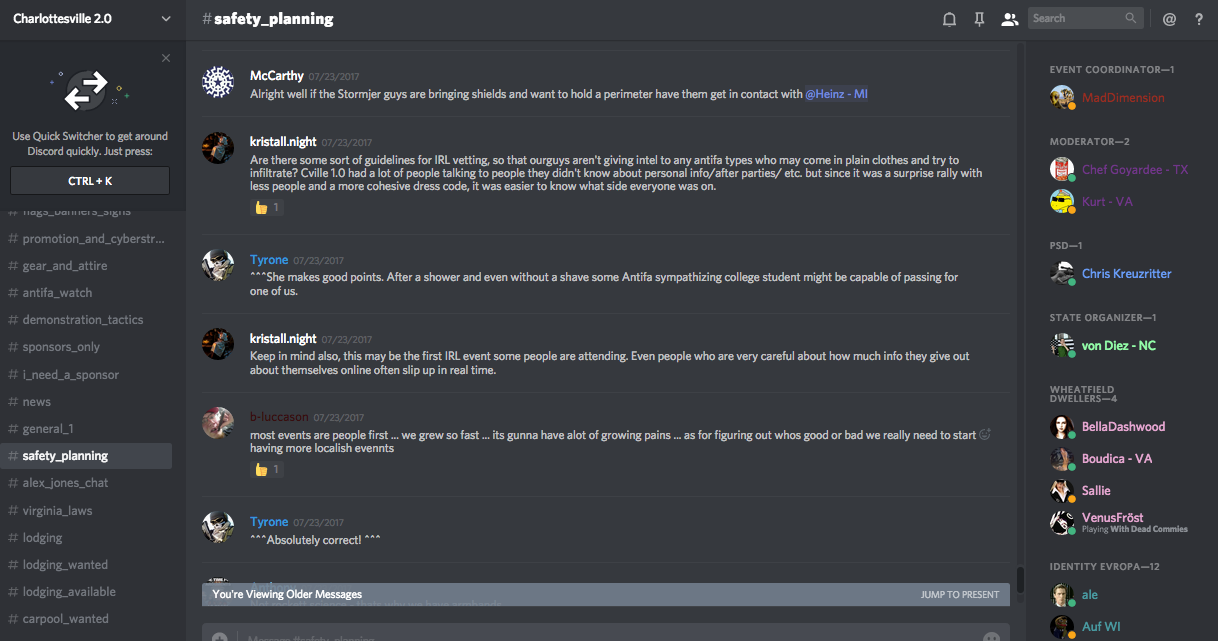The height and width of the screenshot is (641, 1218).
Task: Click the emoji picker in message box
Action: pyautogui.click(x=991, y=637)
